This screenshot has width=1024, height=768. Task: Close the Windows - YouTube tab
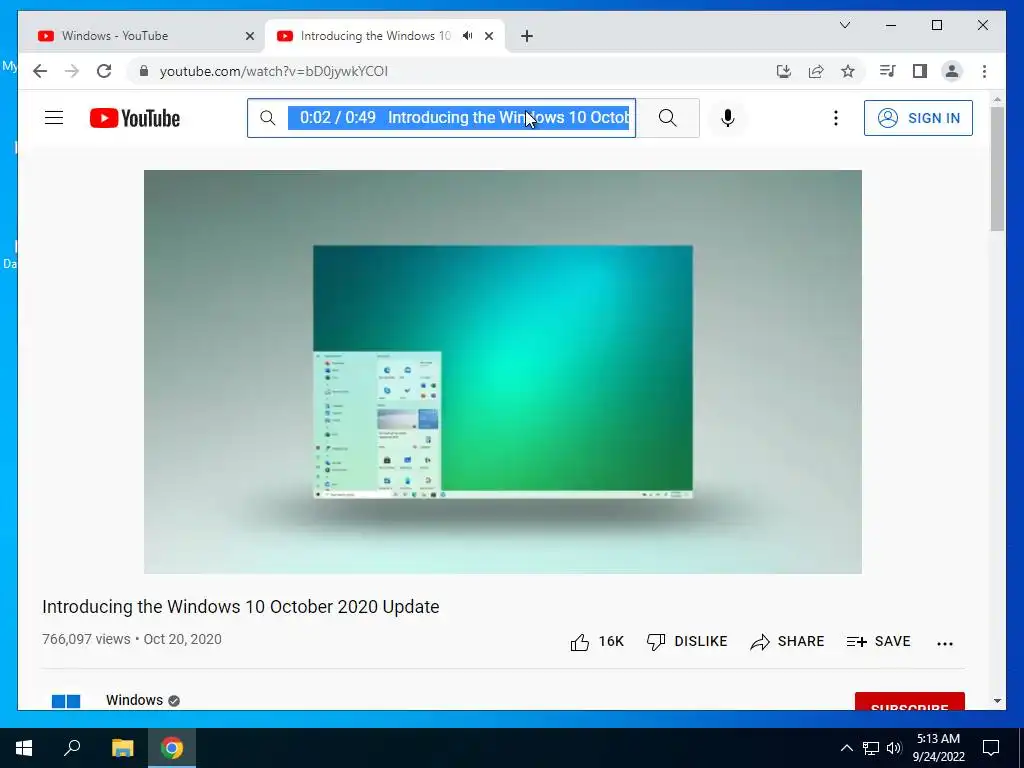249,37
